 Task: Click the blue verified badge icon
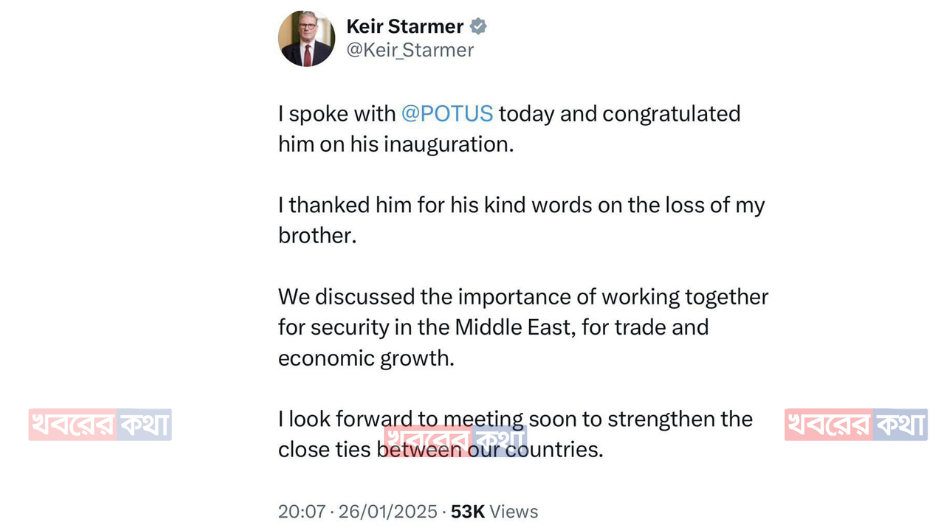click(479, 27)
